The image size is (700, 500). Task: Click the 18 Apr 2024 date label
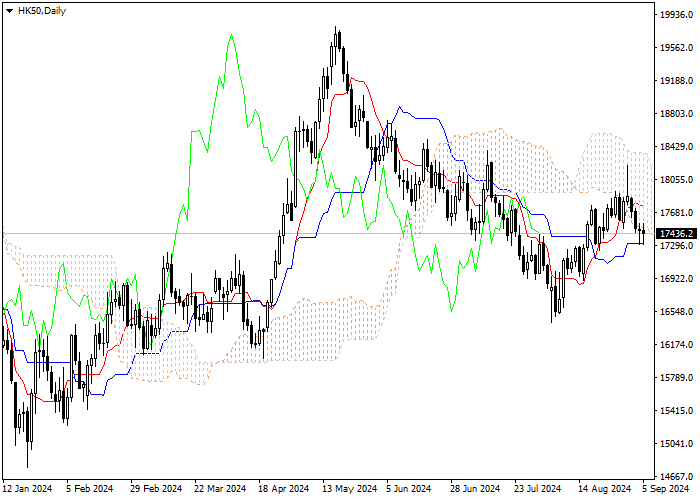pos(284,489)
